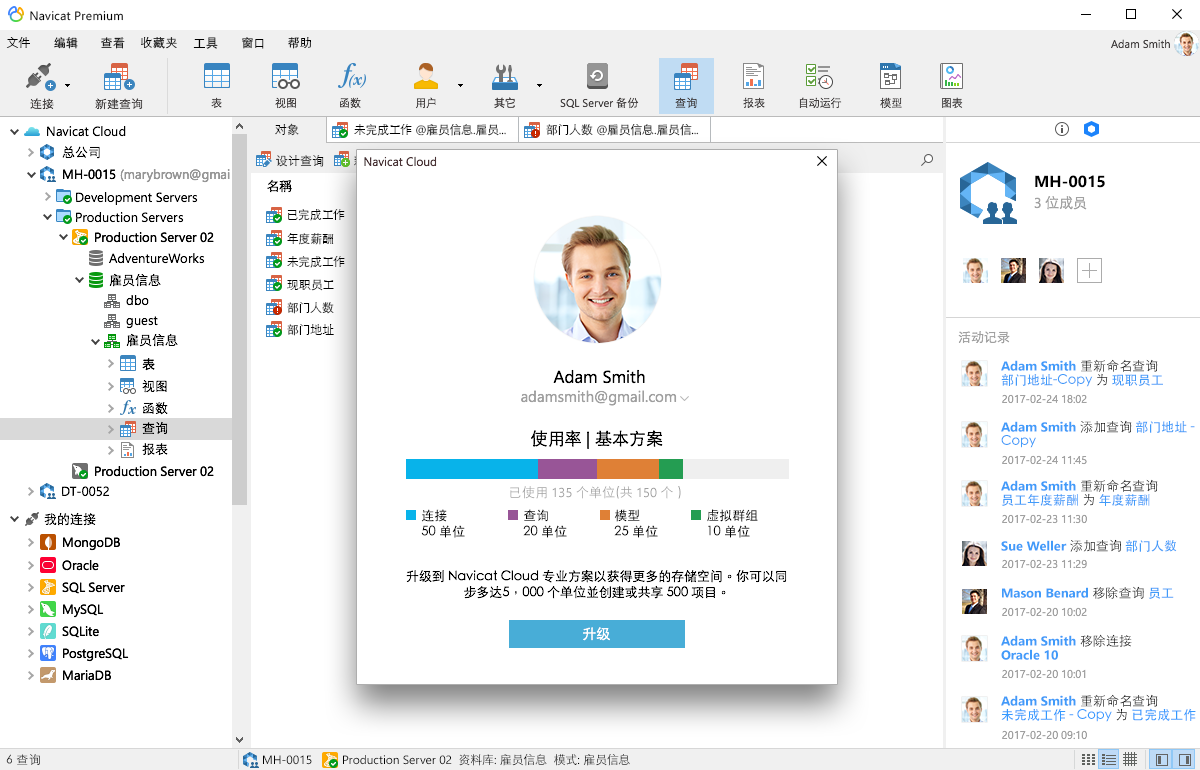This screenshot has height=770, width=1200.
Task: Open the Connection button dropdown arrow
Action: pos(68,86)
